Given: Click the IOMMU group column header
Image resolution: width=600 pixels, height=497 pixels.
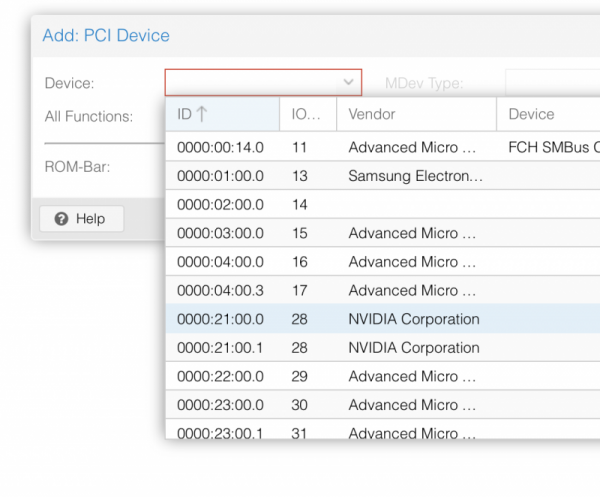Looking at the screenshot, I should pyautogui.click(x=307, y=114).
